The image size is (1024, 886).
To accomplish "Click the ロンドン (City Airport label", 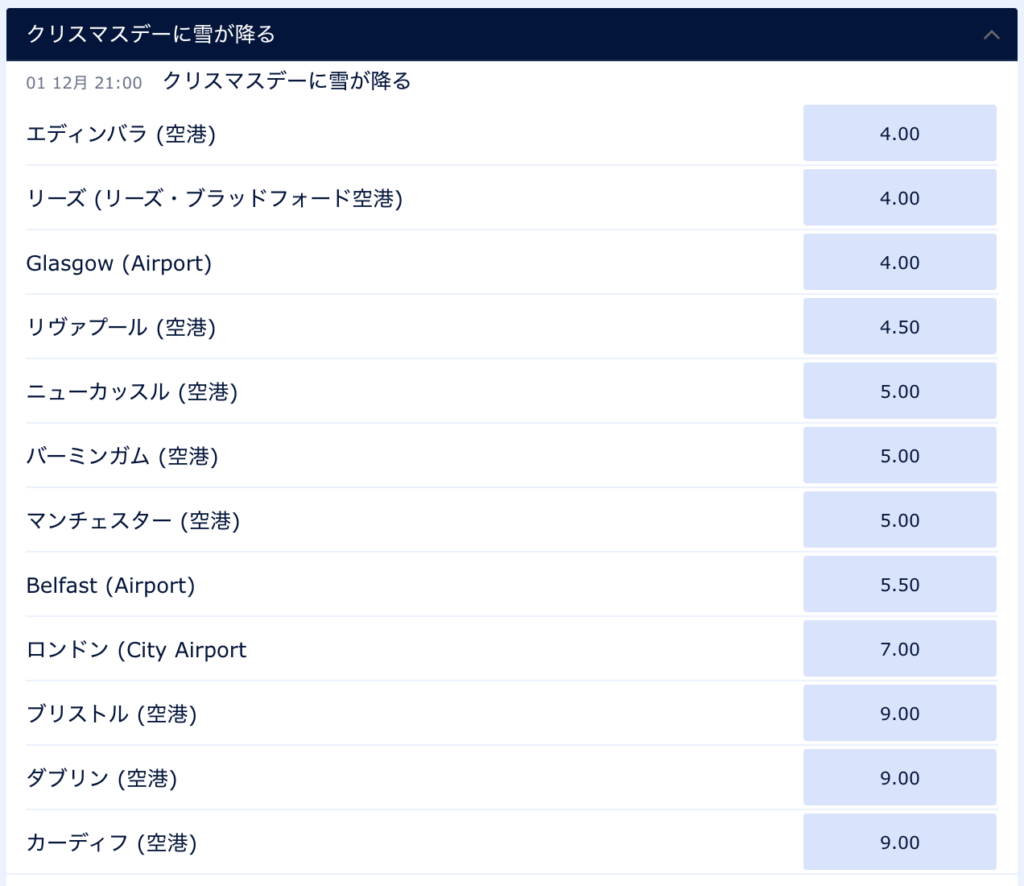I will coord(136,649).
